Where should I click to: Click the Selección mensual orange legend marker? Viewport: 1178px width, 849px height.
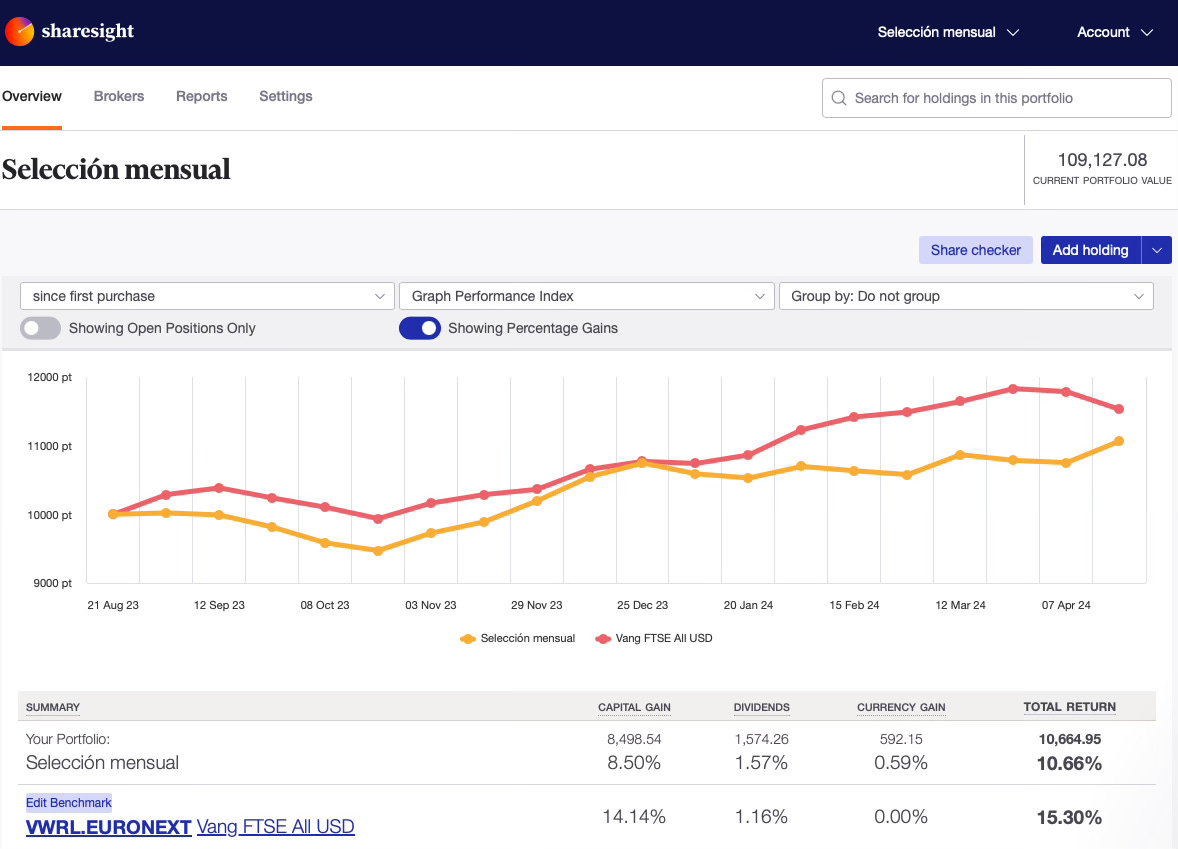click(467, 639)
